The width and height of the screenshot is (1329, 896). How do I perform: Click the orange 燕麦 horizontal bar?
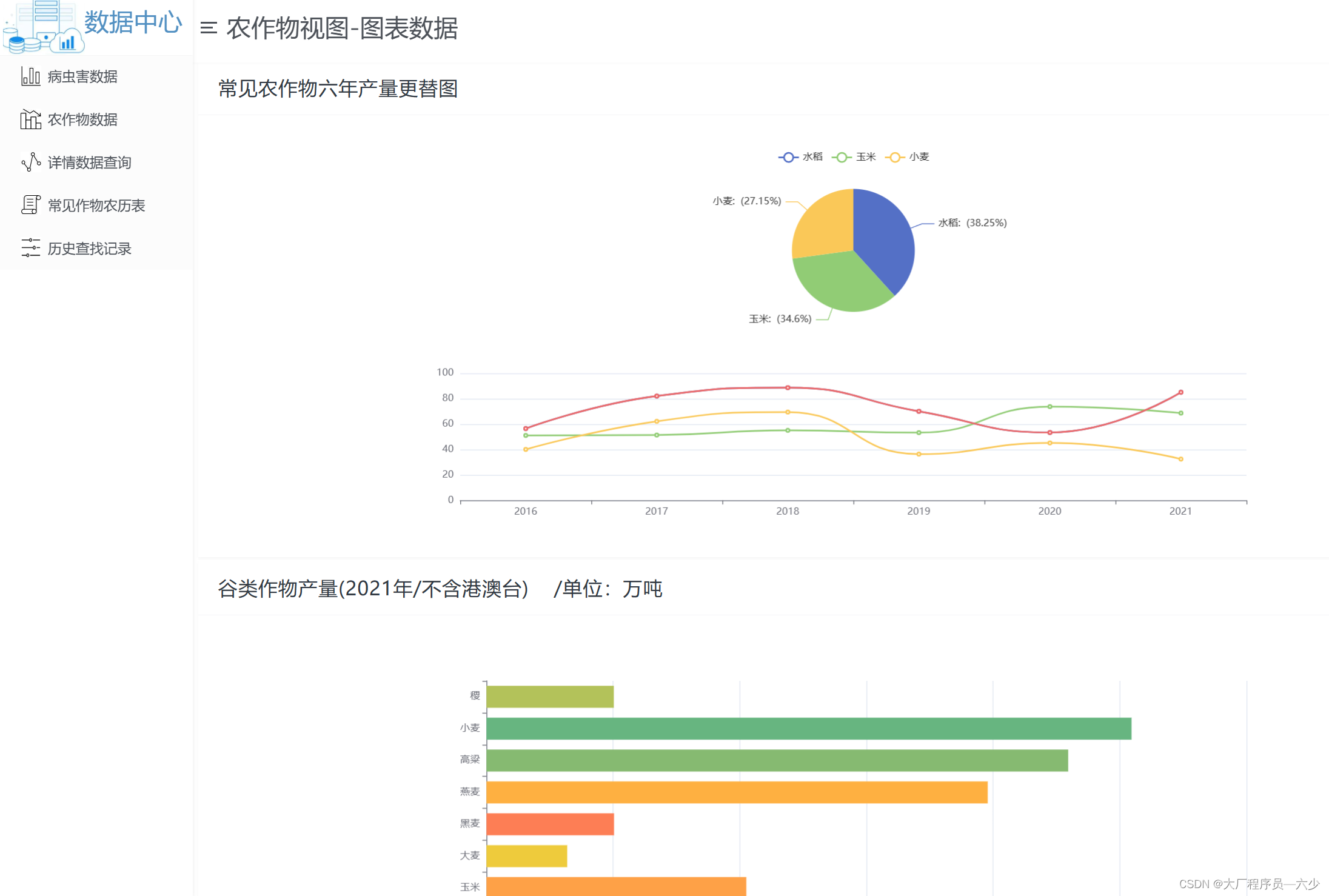[x=737, y=792]
